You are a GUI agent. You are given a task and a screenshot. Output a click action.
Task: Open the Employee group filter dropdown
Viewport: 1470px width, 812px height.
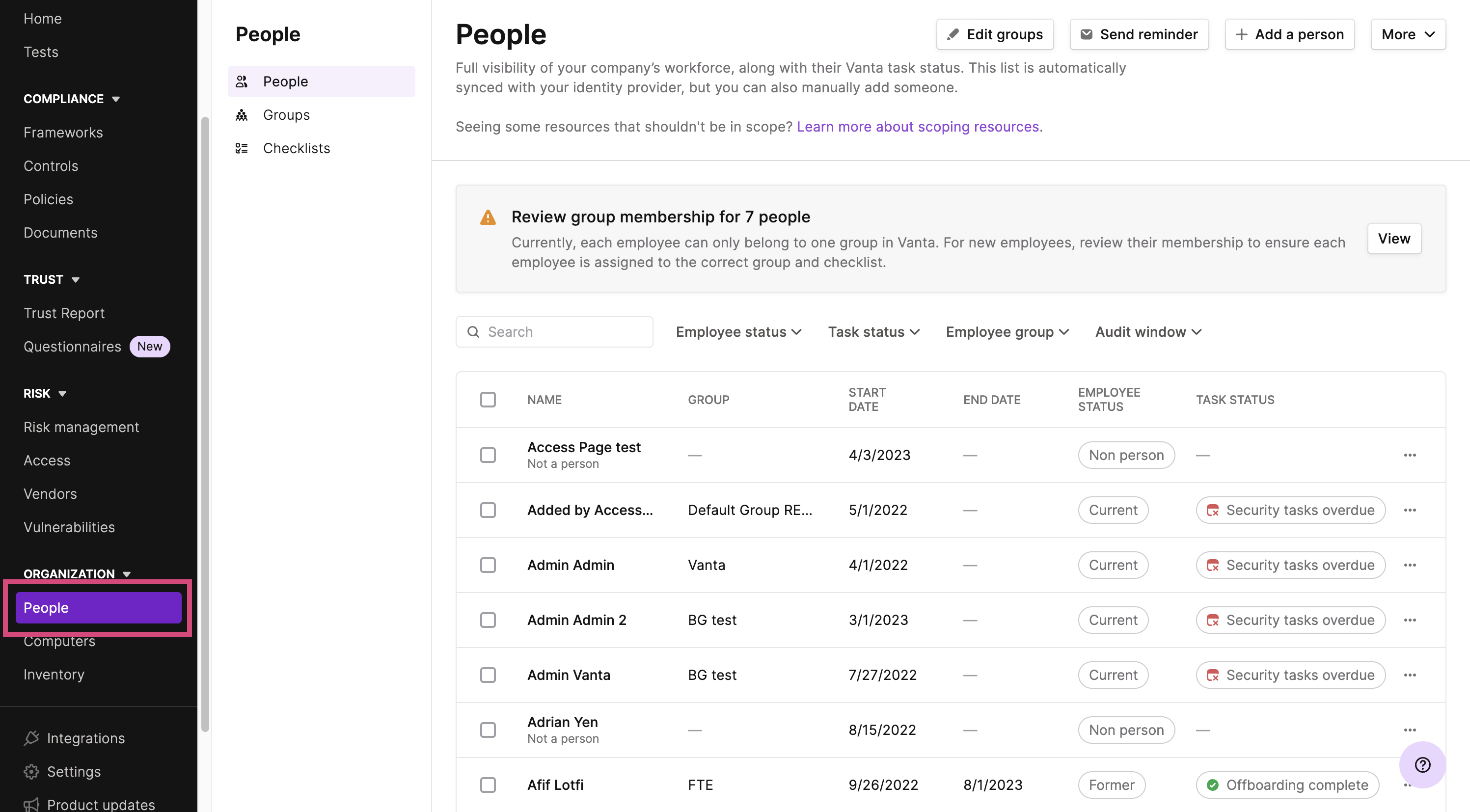(x=1007, y=332)
